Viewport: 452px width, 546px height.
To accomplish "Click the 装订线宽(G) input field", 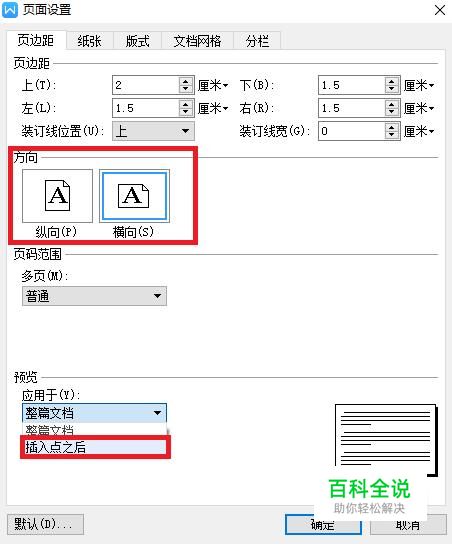I will point(351,131).
